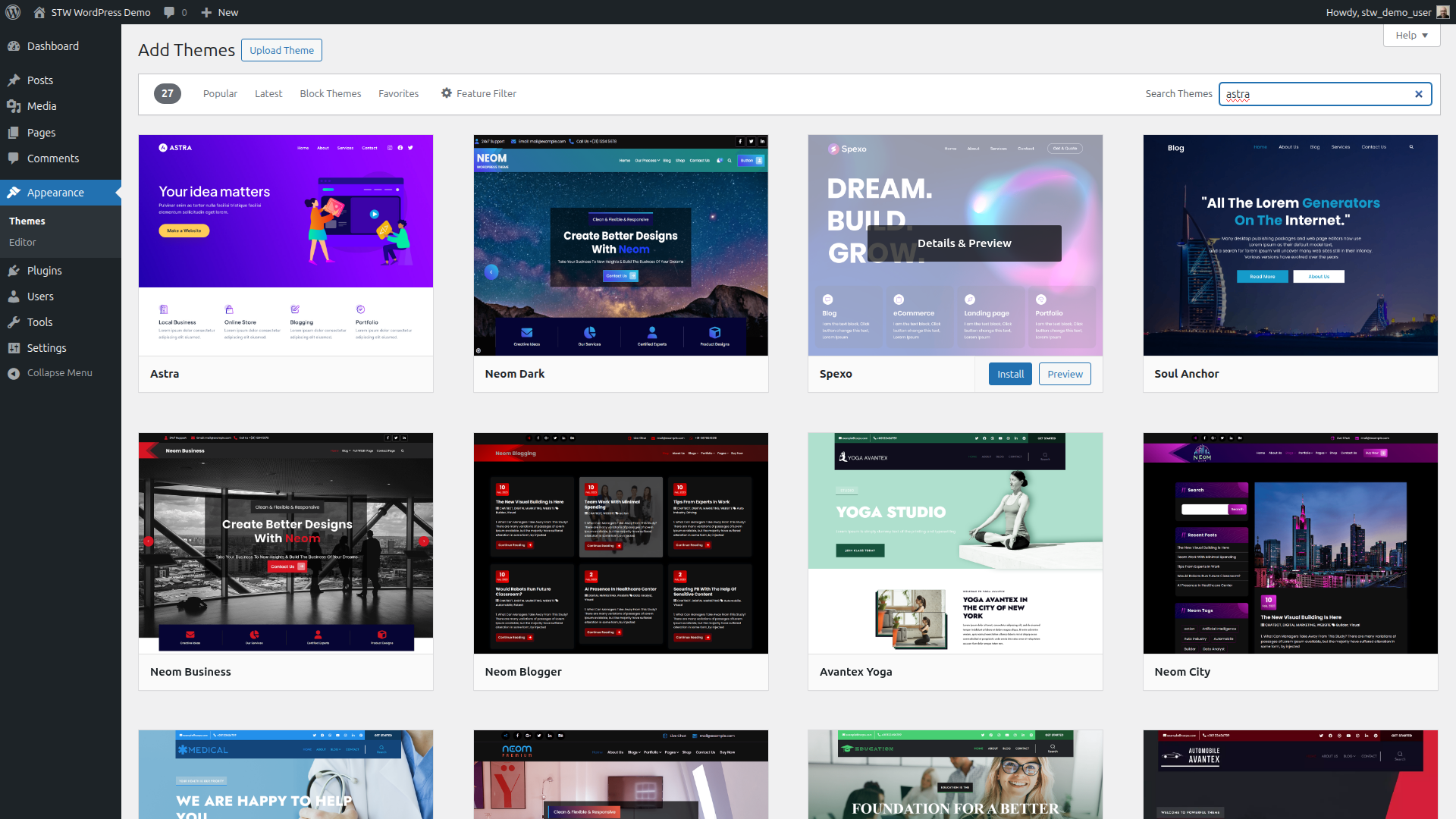Open the Automobile Avantex theme screenshot
This screenshot has width=1456, height=819.
(1290, 774)
